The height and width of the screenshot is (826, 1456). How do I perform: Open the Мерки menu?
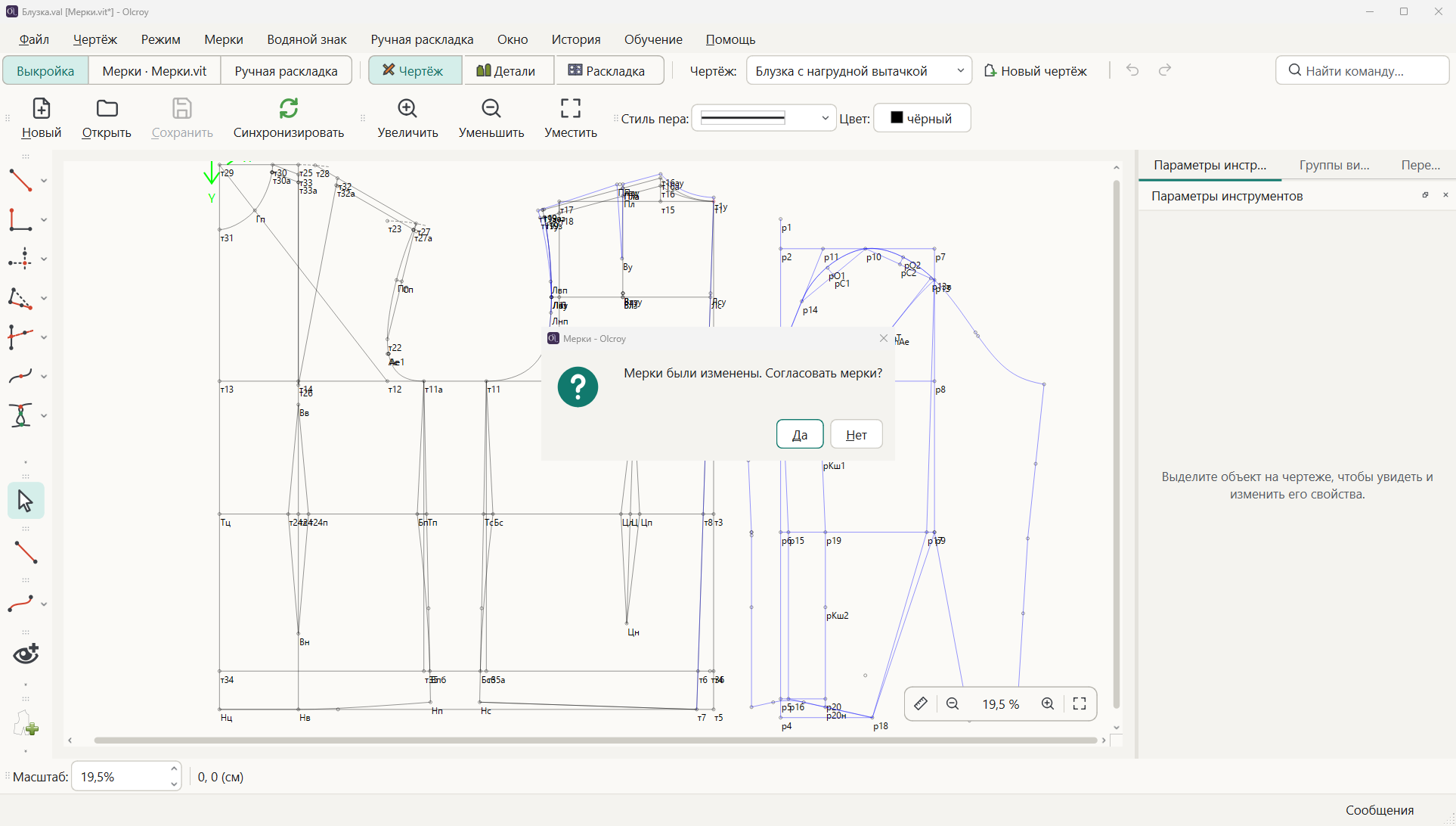pos(223,39)
